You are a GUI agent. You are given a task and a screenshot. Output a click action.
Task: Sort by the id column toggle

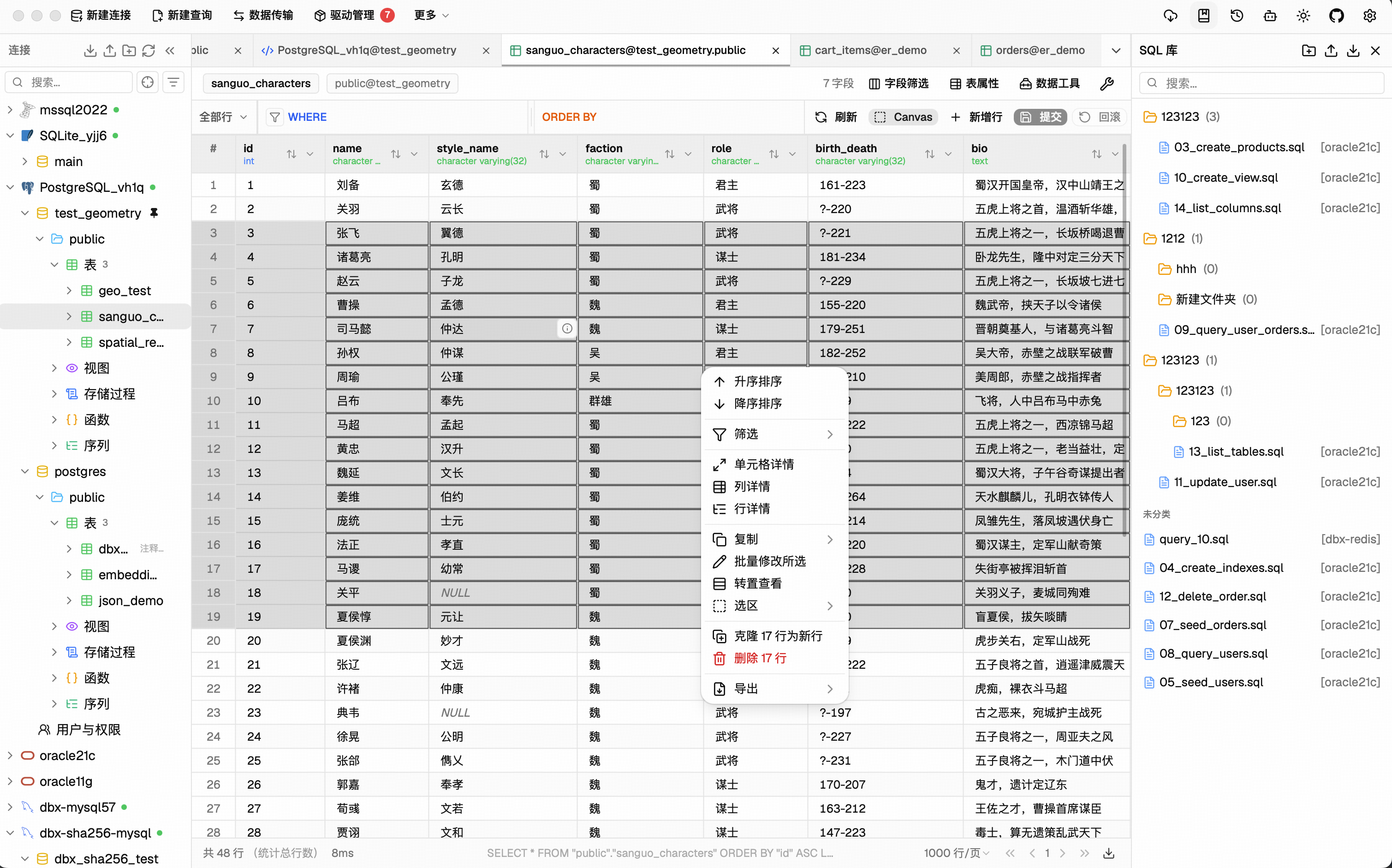(291, 154)
